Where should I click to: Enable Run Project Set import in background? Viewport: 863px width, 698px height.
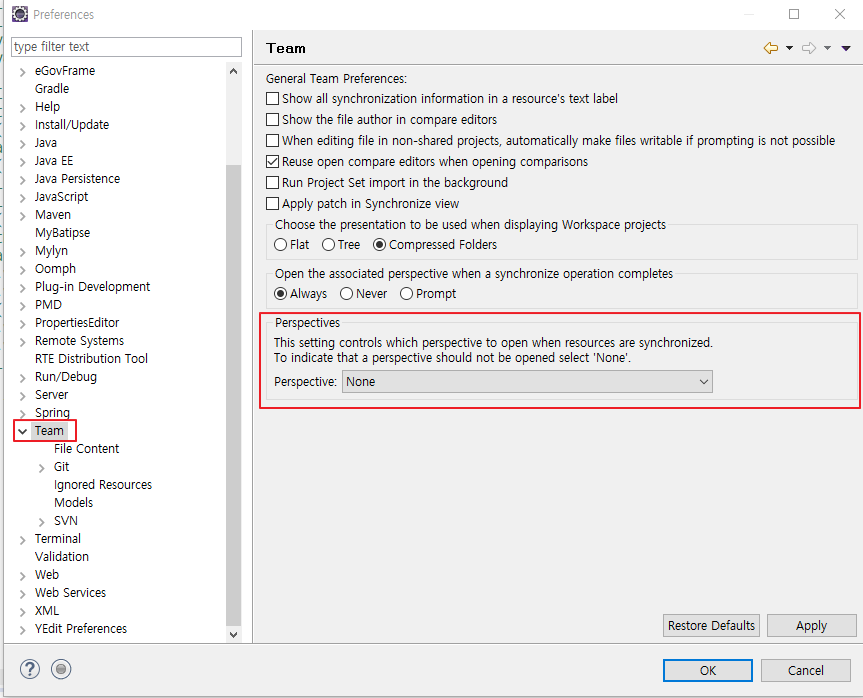(x=272, y=182)
